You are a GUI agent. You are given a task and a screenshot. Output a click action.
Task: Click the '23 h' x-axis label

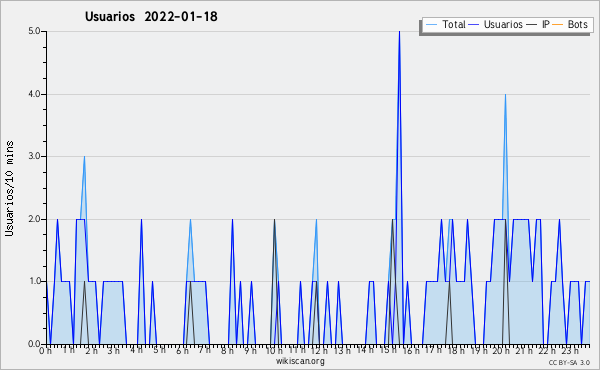coord(571,351)
